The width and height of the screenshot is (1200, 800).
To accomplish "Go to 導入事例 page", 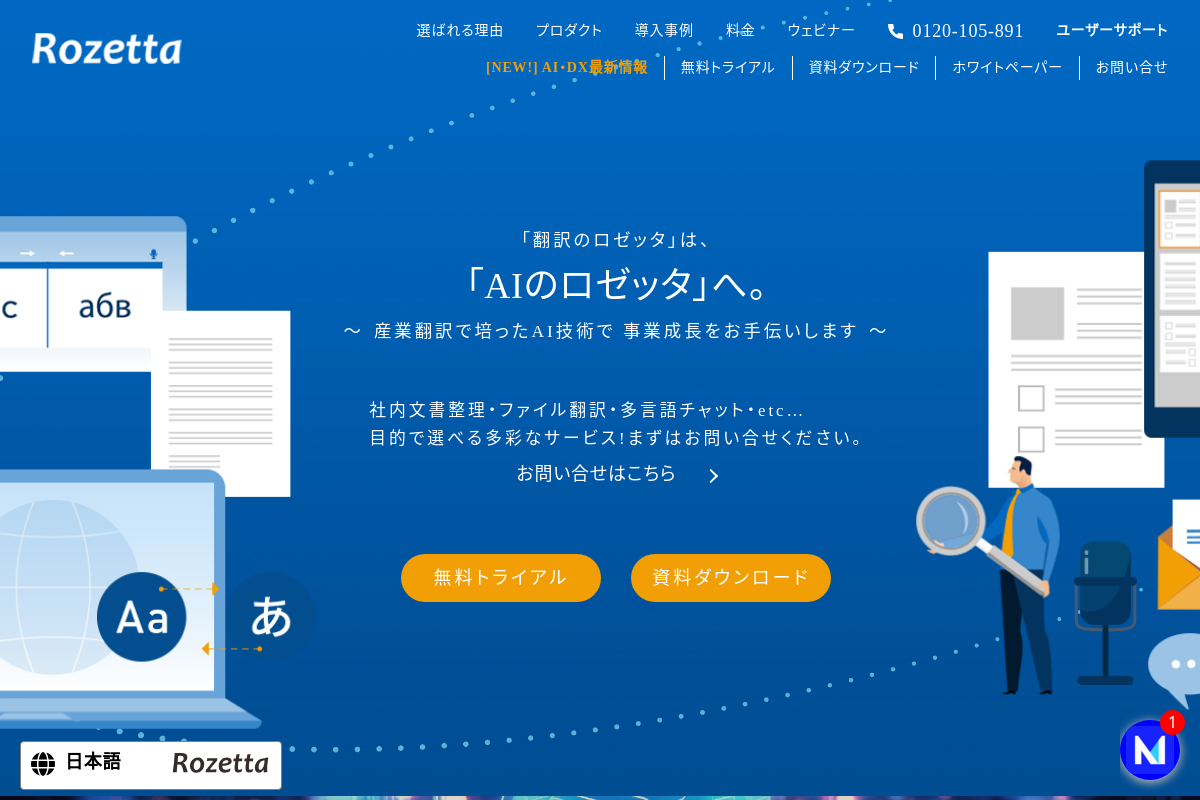I will click(664, 30).
